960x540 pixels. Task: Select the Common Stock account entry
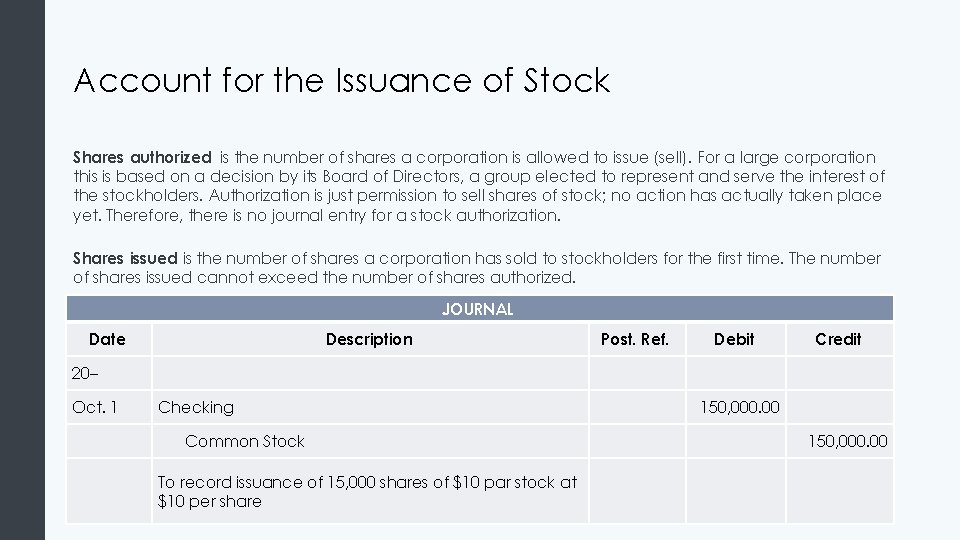coord(245,441)
